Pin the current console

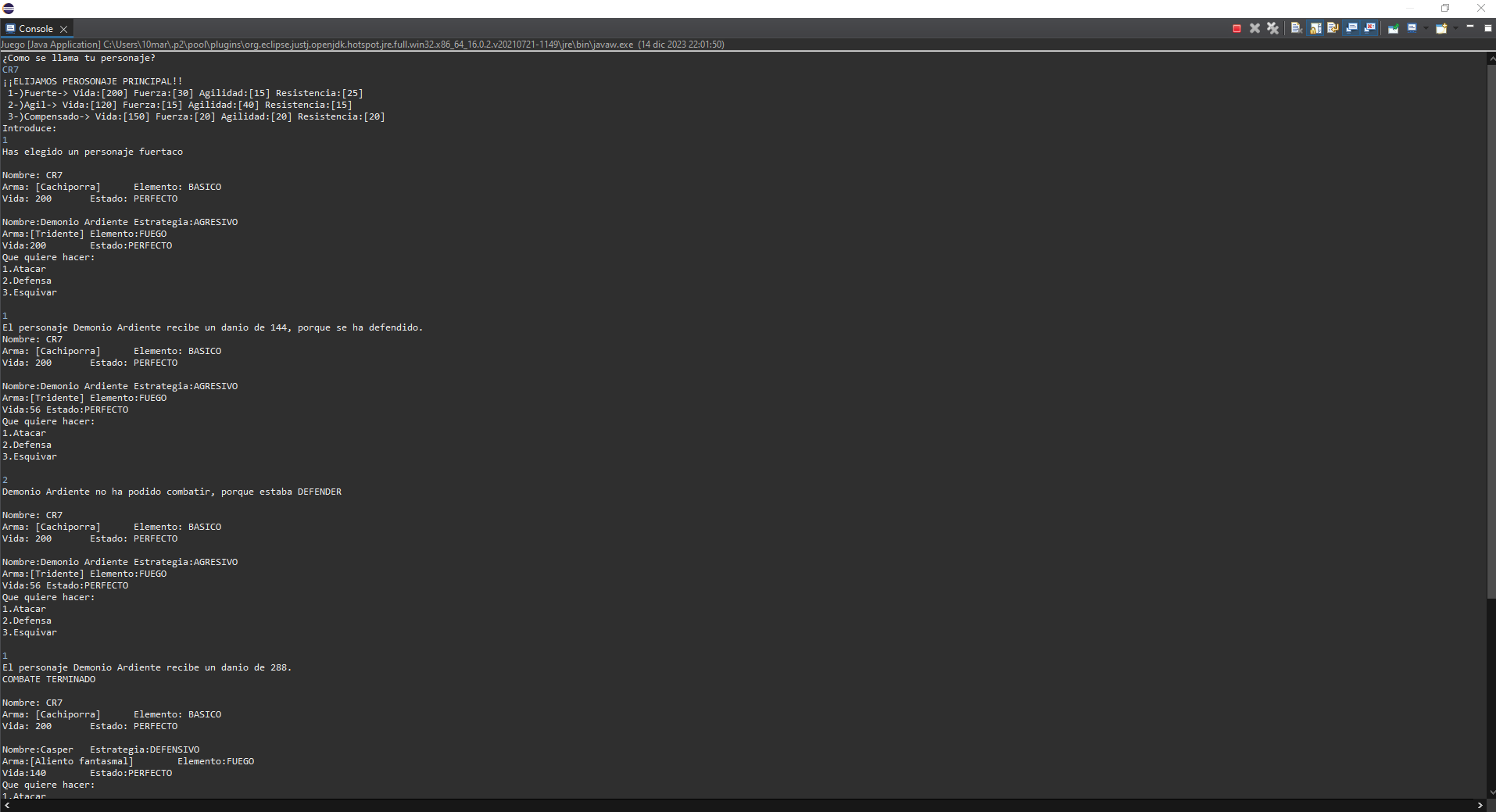tap(1394, 28)
